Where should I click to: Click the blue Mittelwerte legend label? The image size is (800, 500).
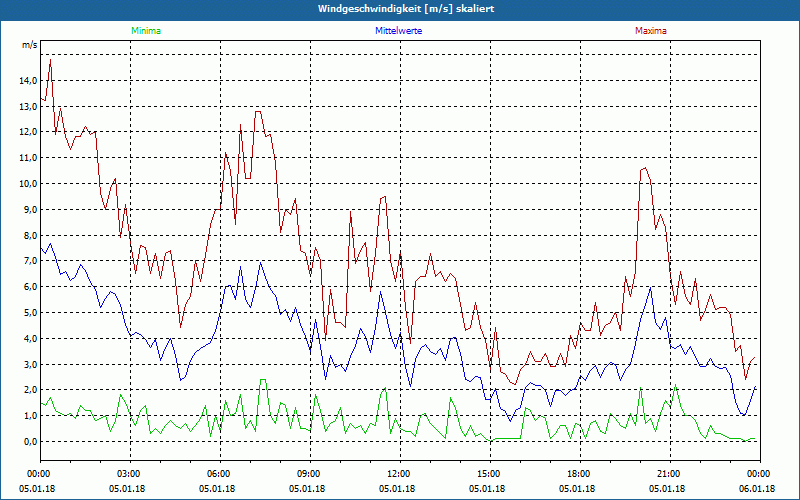click(x=398, y=31)
